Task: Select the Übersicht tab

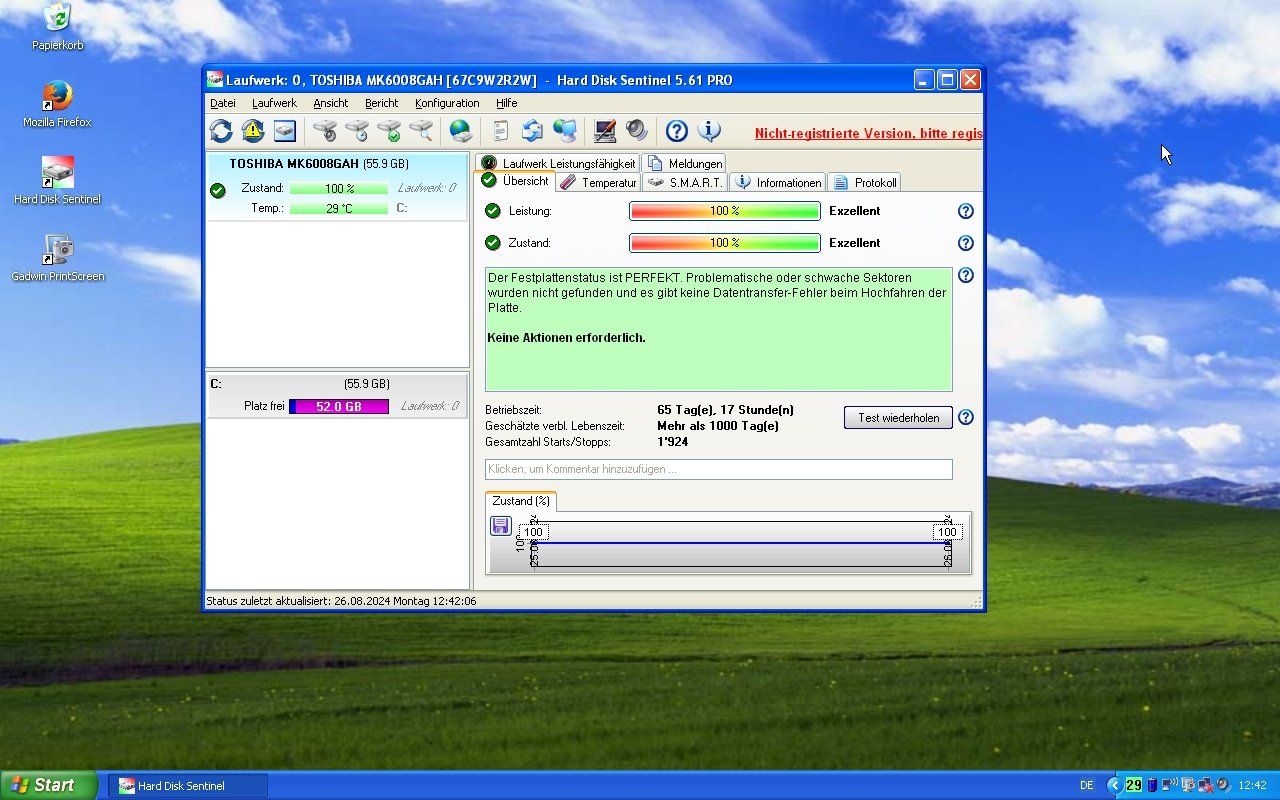Action: (514, 181)
